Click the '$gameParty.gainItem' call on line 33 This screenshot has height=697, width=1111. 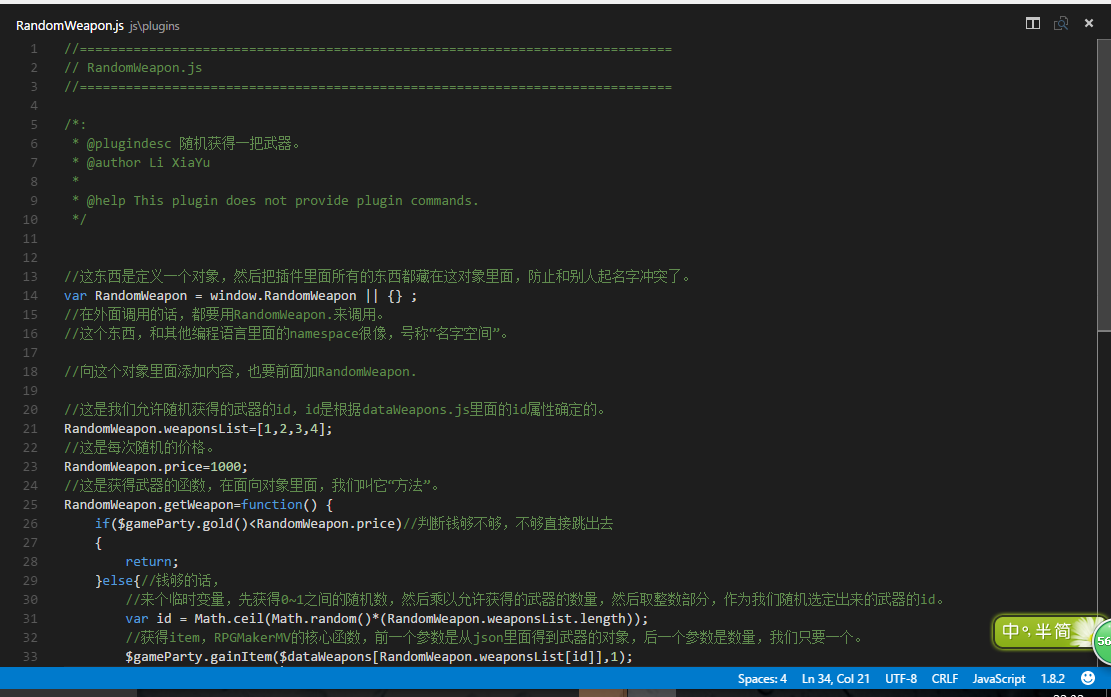(x=379, y=657)
